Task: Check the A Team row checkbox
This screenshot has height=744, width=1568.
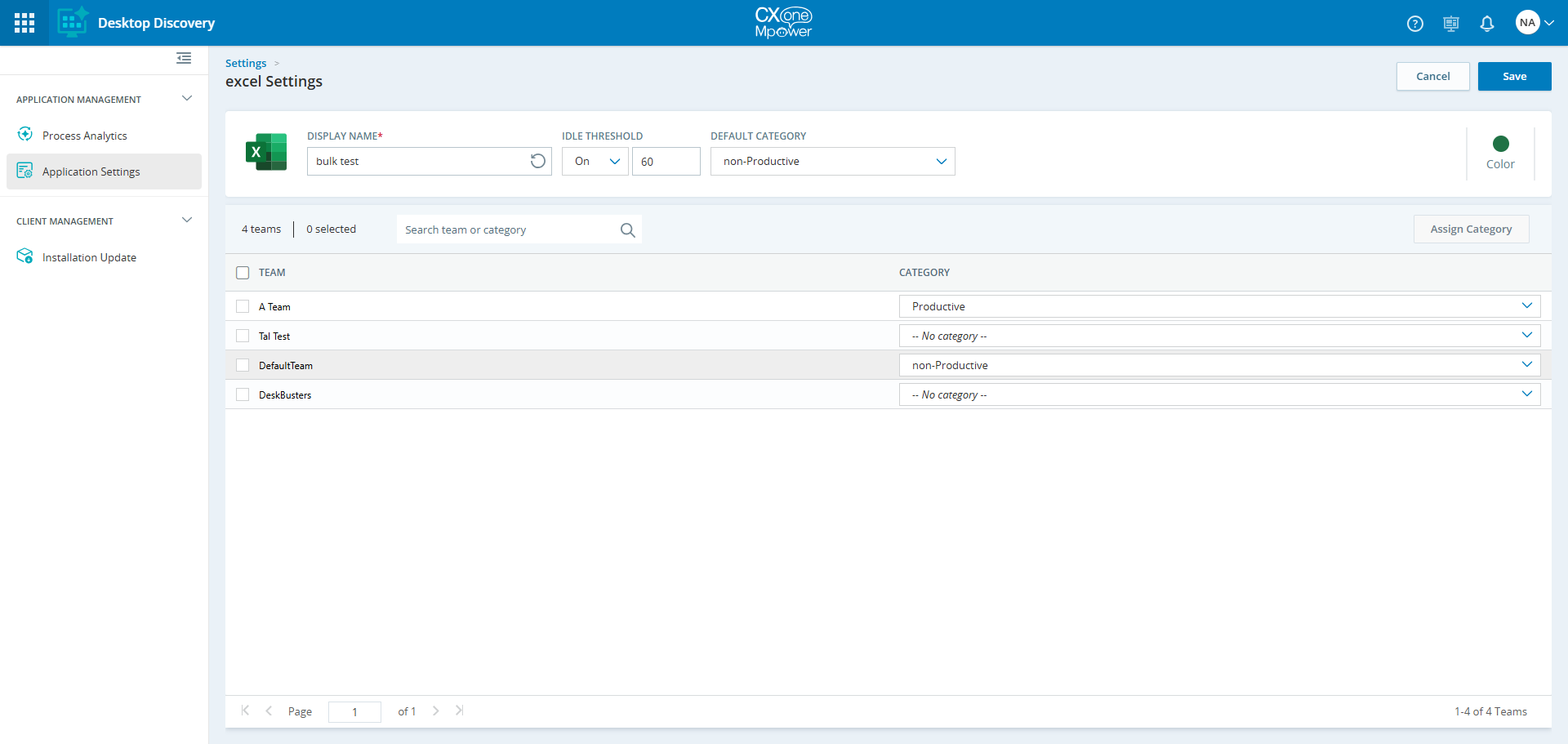Action: pyautogui.click(x=243, y=306)
